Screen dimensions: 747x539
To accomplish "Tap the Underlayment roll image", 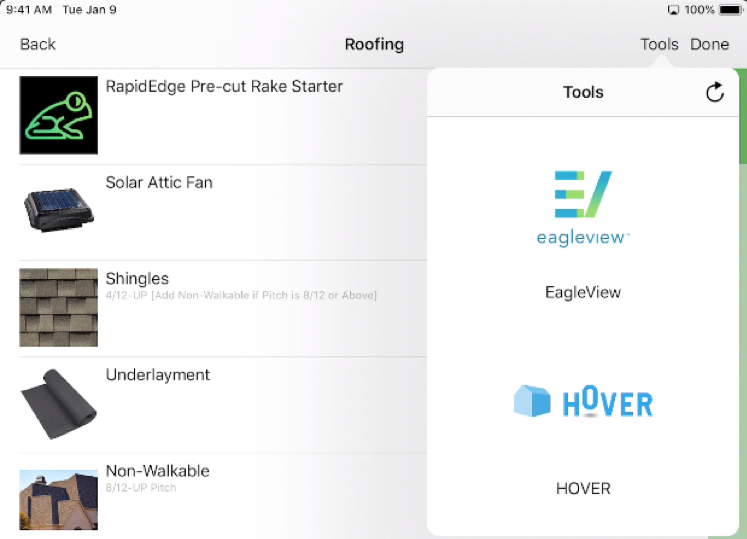I will (59, 404).
